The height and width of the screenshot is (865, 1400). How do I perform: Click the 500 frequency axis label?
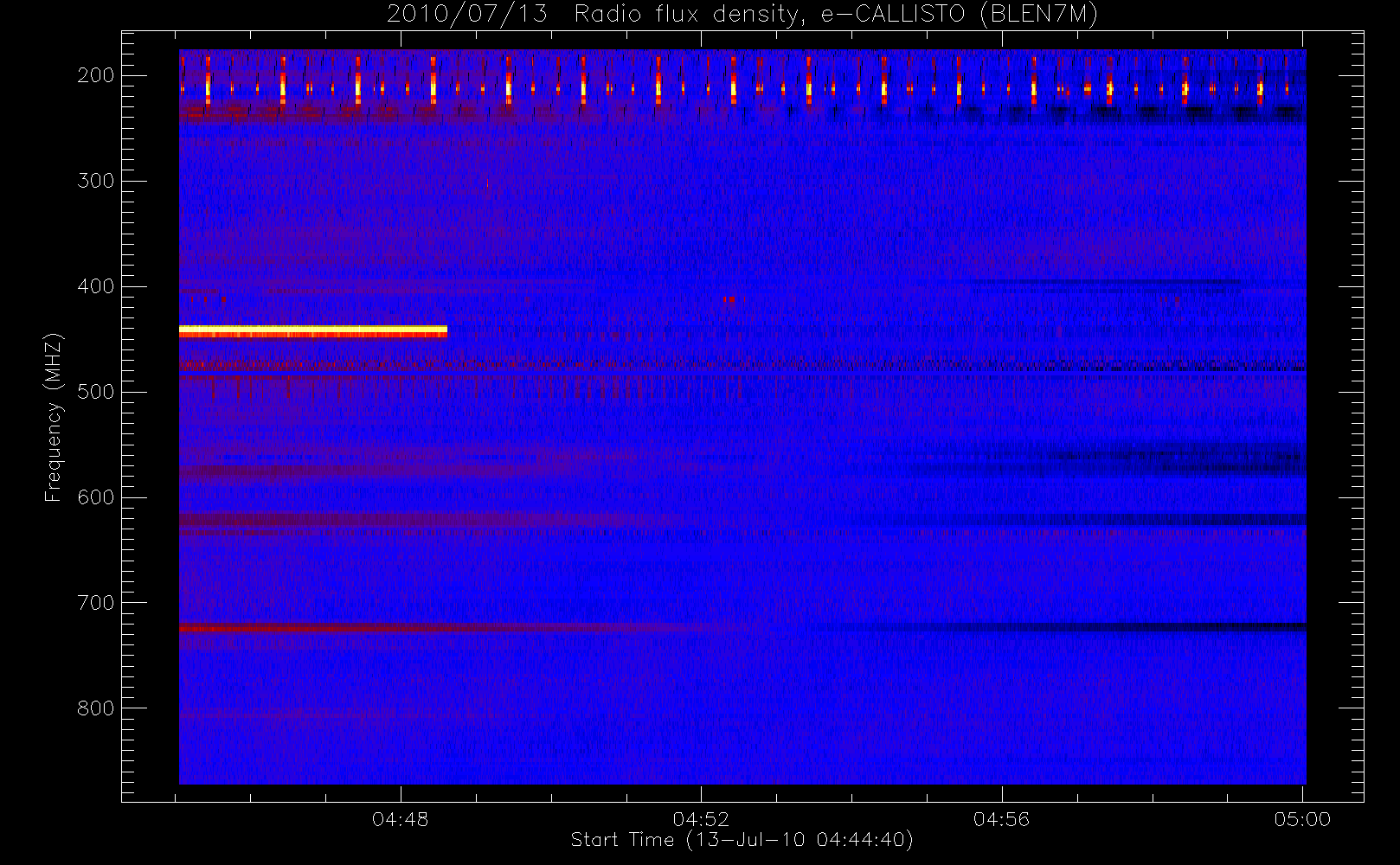coord(95,392)
